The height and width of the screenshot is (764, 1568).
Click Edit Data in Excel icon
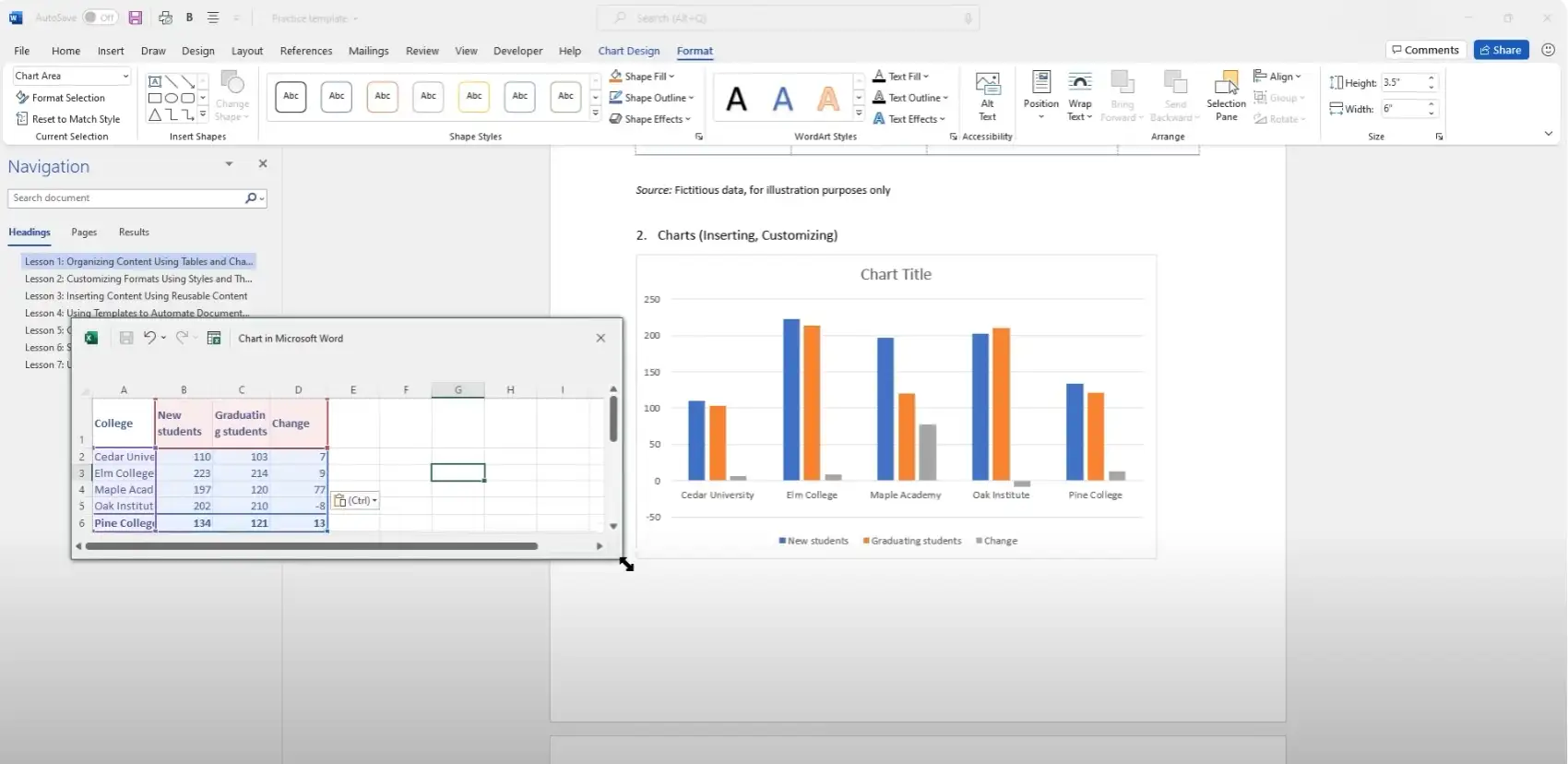coord(214,339)
